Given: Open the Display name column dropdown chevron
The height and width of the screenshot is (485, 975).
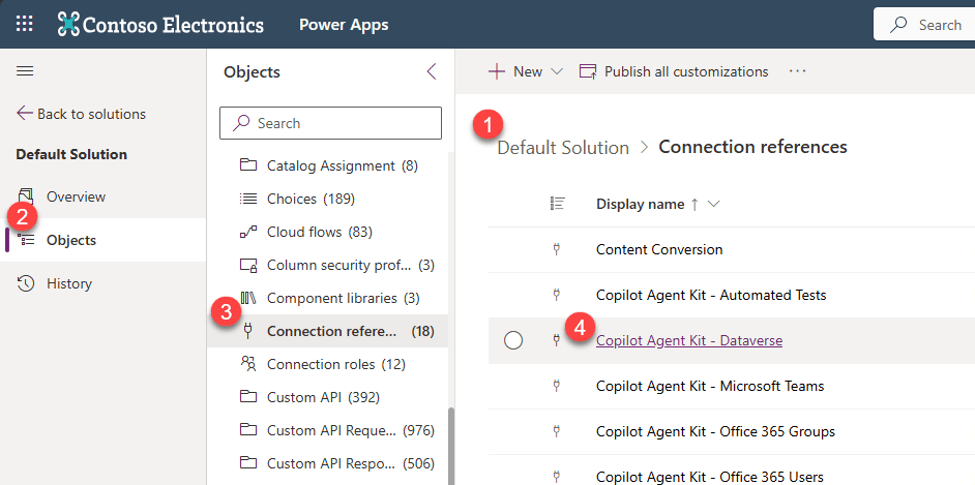Looking at the screenshot, I should 713,204.
